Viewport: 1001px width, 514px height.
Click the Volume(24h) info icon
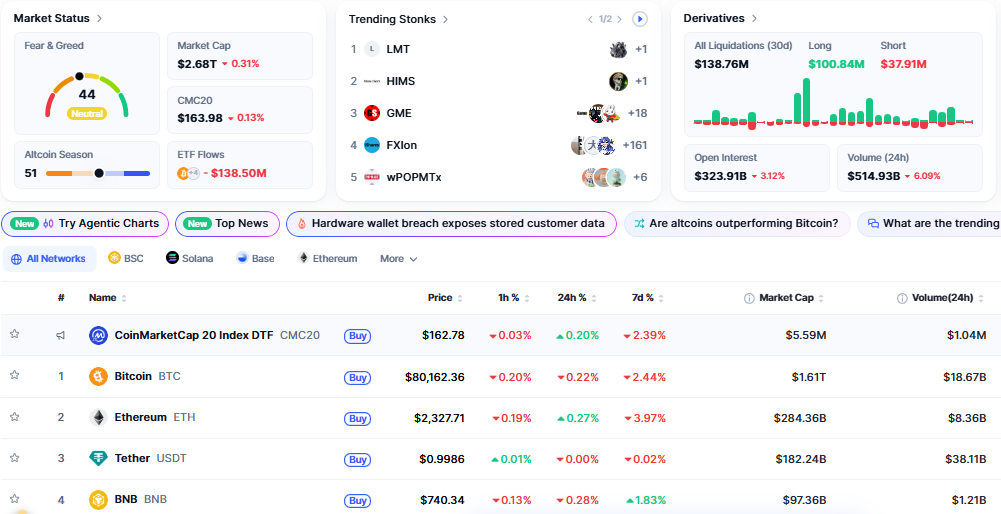(x=902, y=298)
